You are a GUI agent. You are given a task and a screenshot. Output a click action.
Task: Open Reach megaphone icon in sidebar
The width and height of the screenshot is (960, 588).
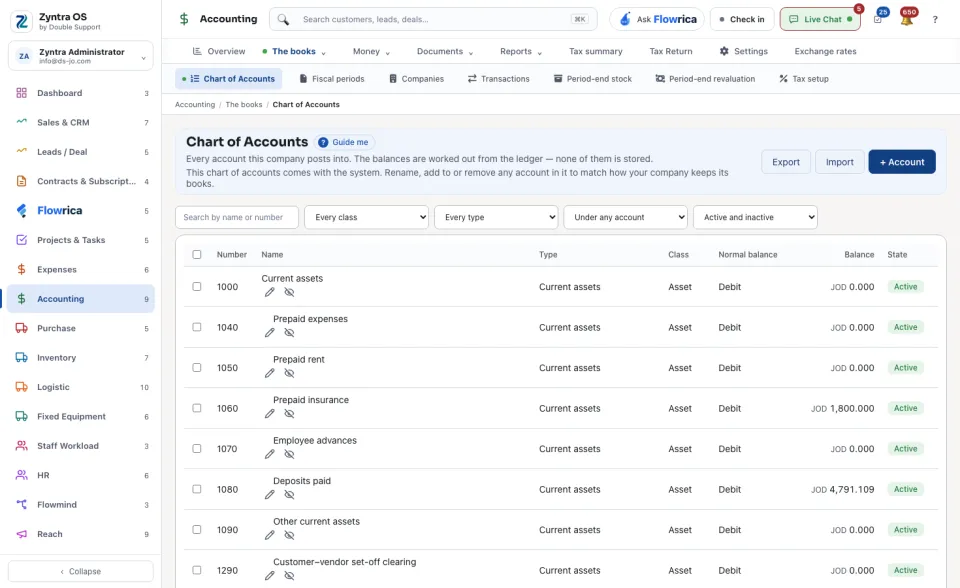21,533
